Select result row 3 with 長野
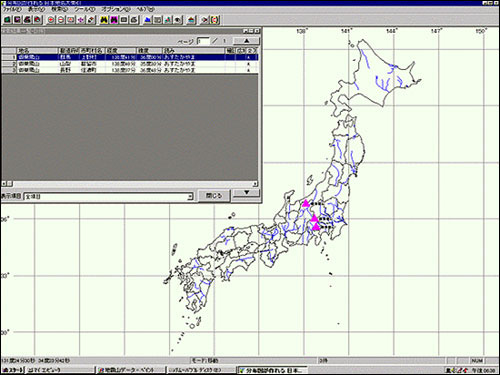This screenshot has width=500, height=375. (129, 70)
